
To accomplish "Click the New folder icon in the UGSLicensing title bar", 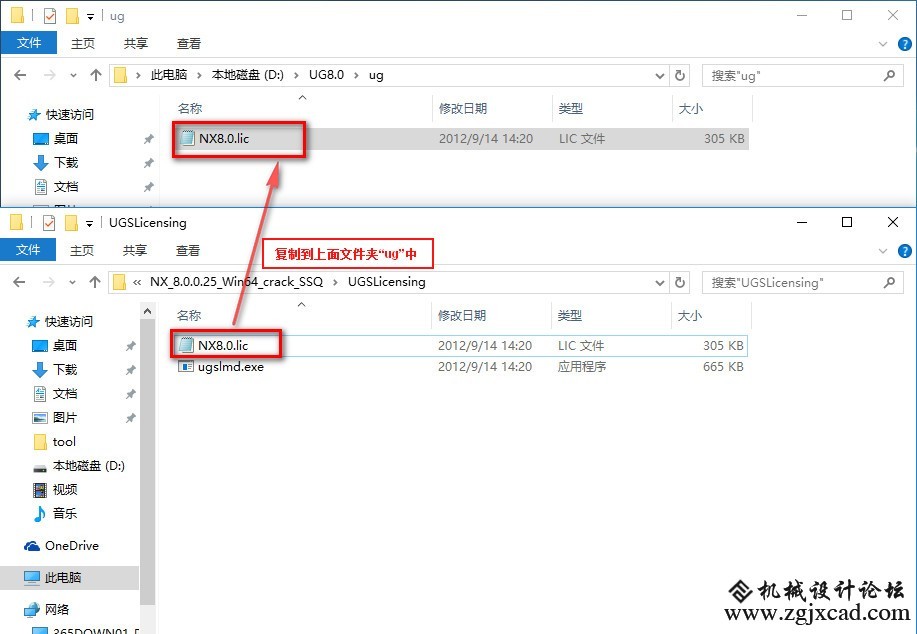I will pos(71,223).
